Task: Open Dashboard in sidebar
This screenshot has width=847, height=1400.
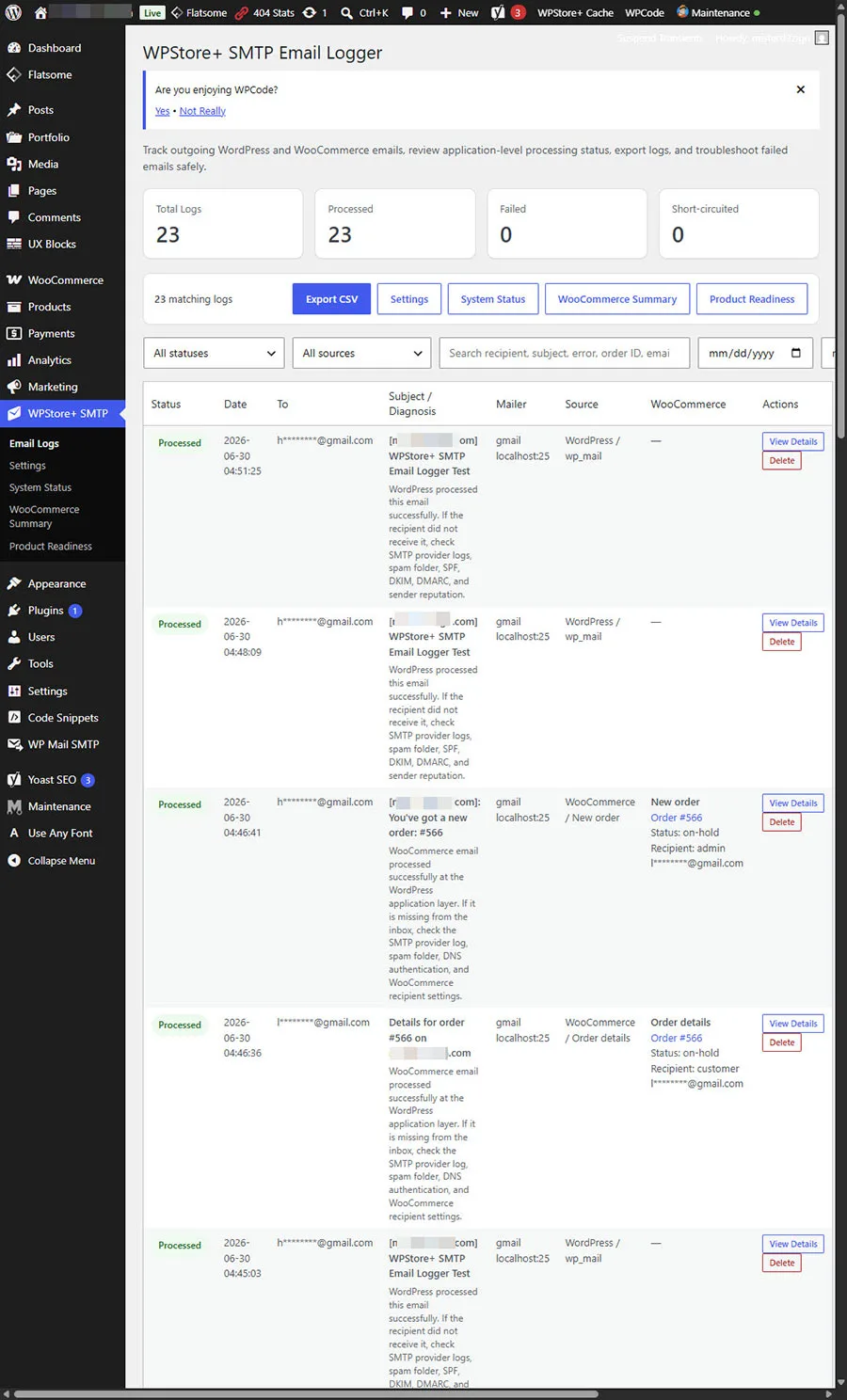Action: (54, 48)
